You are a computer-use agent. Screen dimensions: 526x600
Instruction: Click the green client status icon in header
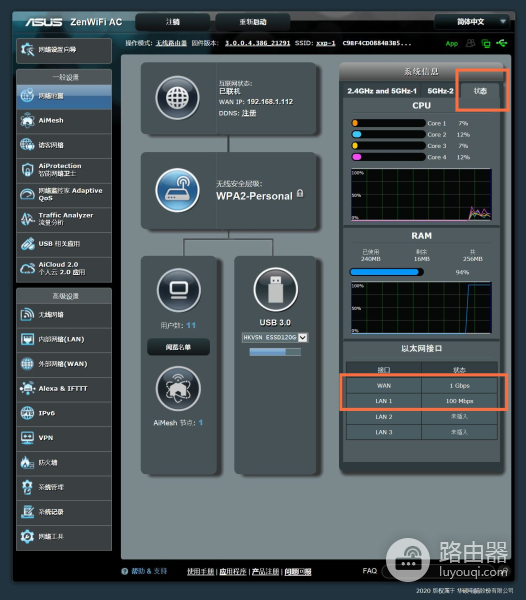486,44
